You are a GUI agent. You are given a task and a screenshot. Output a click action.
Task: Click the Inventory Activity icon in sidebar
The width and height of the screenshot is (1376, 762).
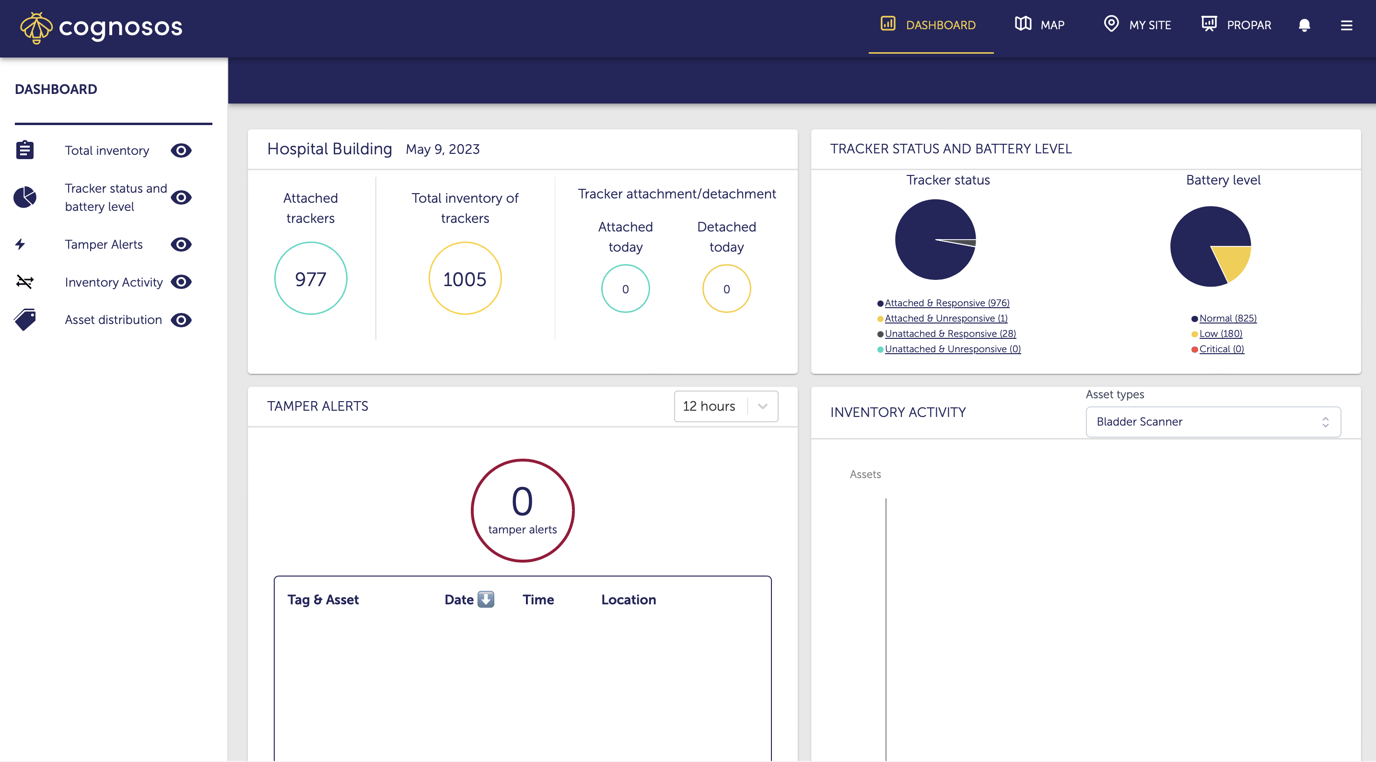[x=25, y=282]
